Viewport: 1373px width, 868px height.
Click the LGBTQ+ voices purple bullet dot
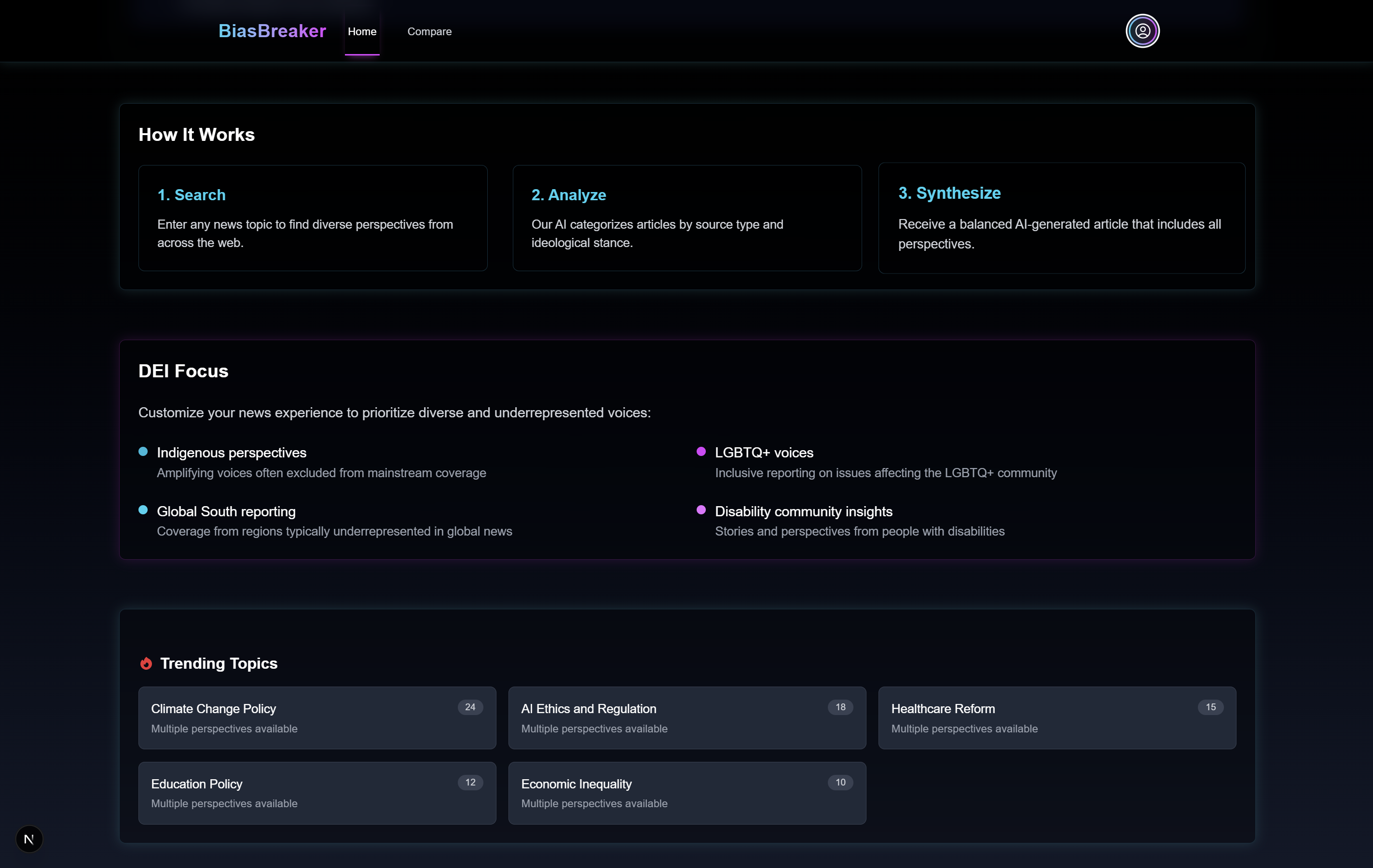click(x=701, y=452)
